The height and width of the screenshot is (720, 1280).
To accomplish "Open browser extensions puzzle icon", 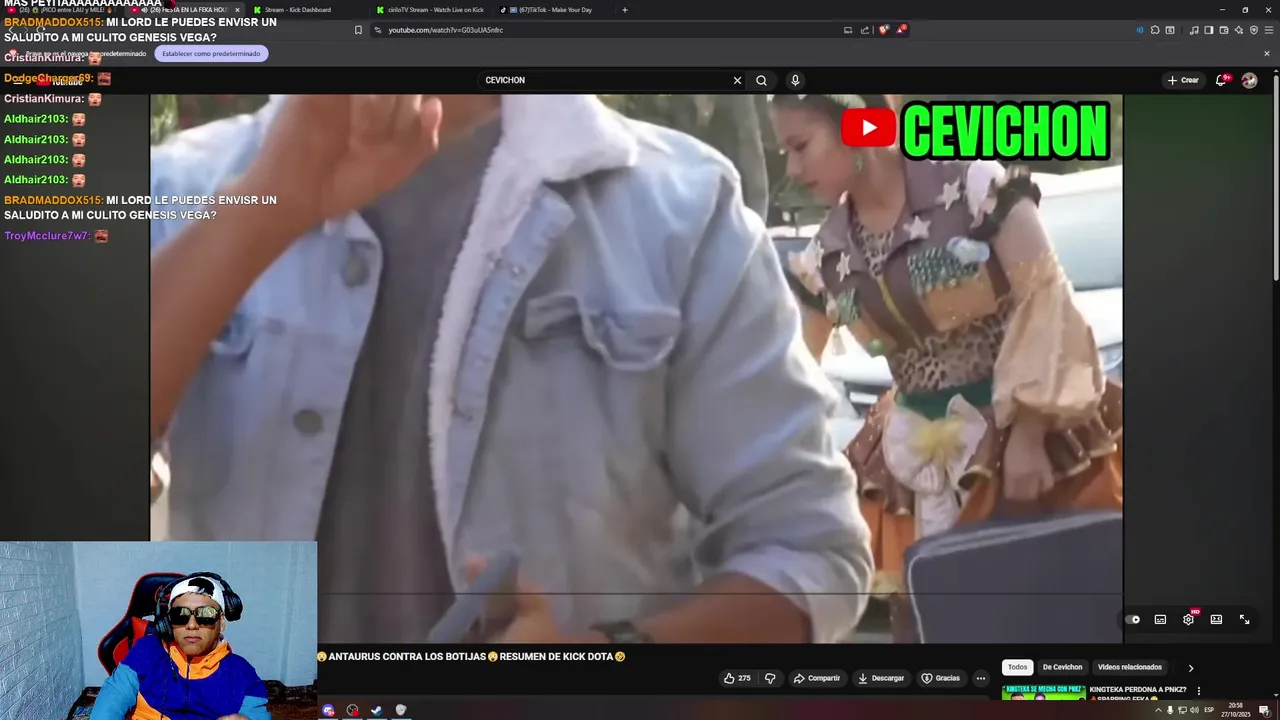I will (1155, 30).
